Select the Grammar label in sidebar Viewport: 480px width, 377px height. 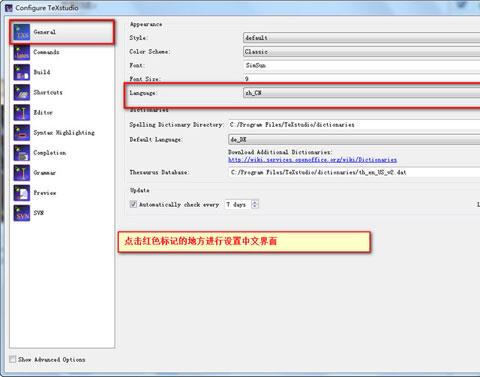point(45,173)
